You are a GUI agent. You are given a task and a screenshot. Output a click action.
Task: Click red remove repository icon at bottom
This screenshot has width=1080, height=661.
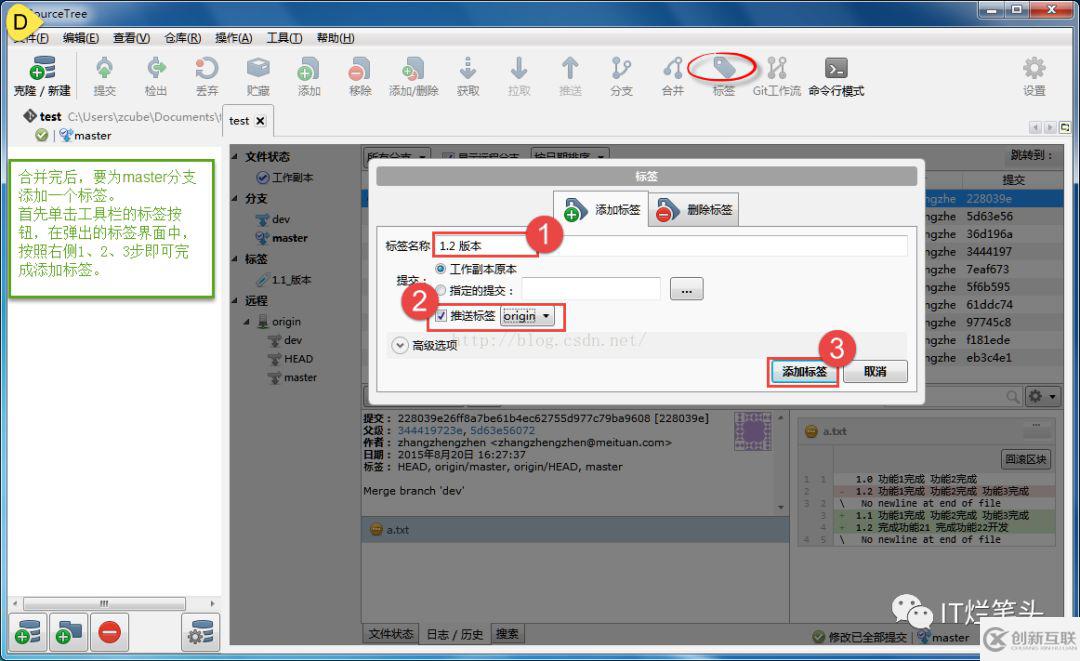pos(109,632)
